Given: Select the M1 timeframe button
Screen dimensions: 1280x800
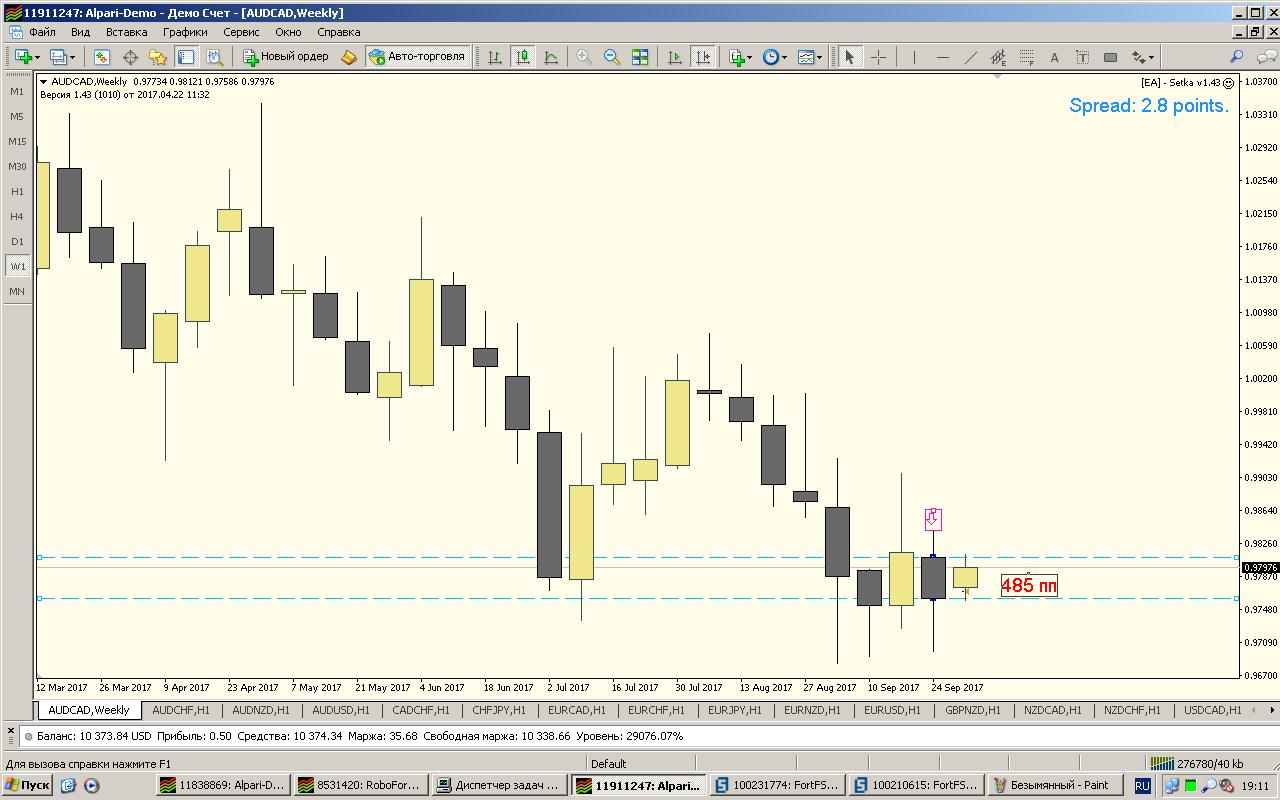Looking at the screenshot, I should pyautogui.click(x=17, y=92).
